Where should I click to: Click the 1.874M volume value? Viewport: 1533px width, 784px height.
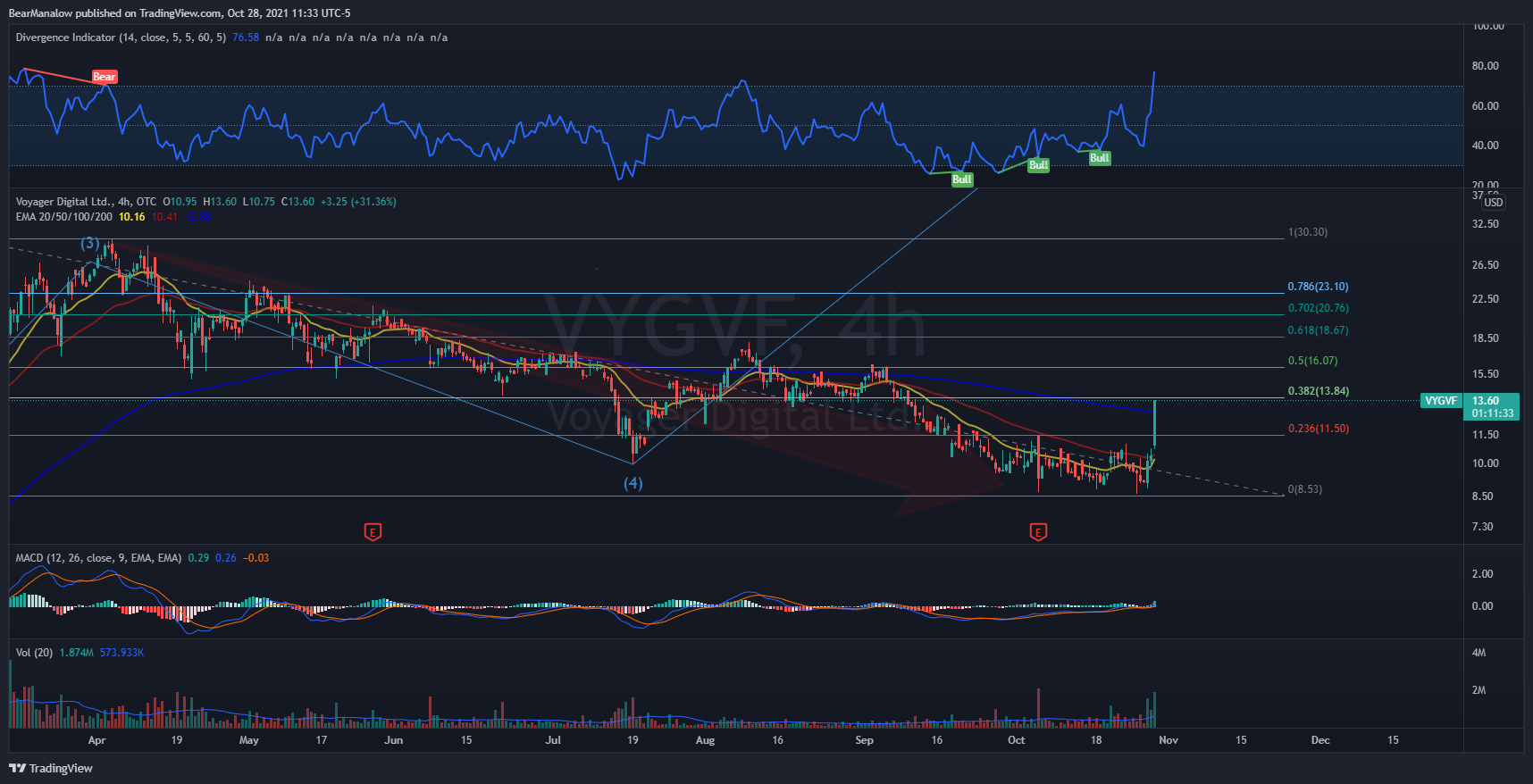(x=77, y=653)
